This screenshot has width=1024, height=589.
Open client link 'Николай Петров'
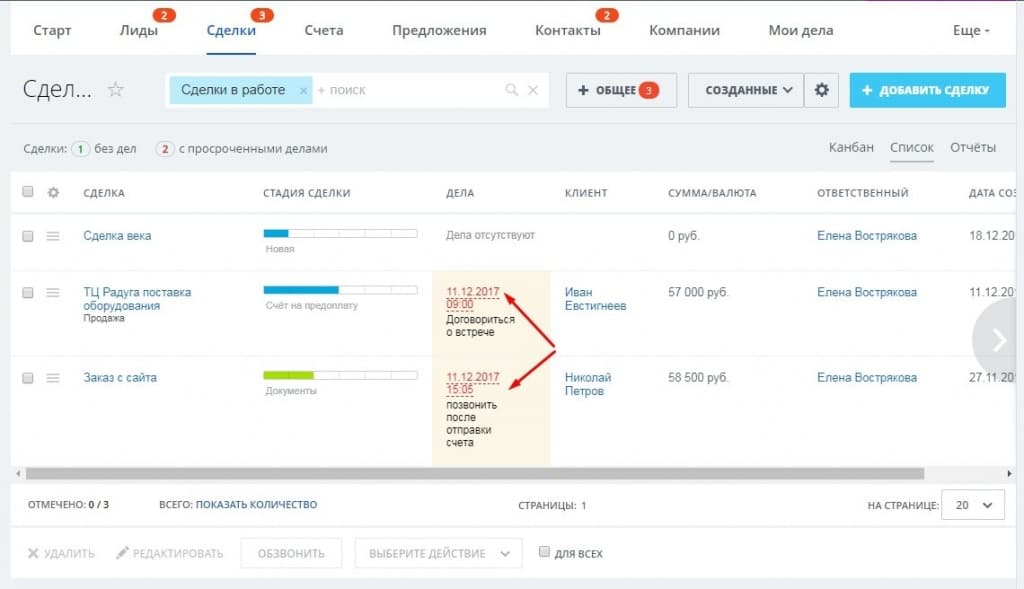[x=587, y=384]
